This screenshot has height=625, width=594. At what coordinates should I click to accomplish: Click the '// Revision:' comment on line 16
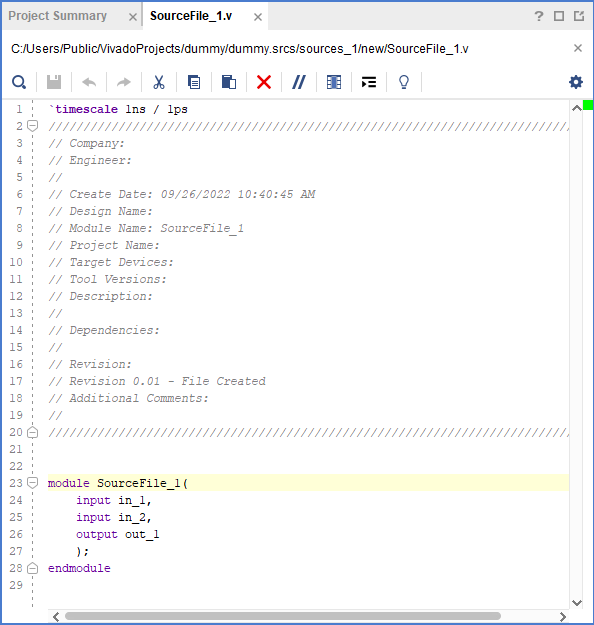[90, 364]
